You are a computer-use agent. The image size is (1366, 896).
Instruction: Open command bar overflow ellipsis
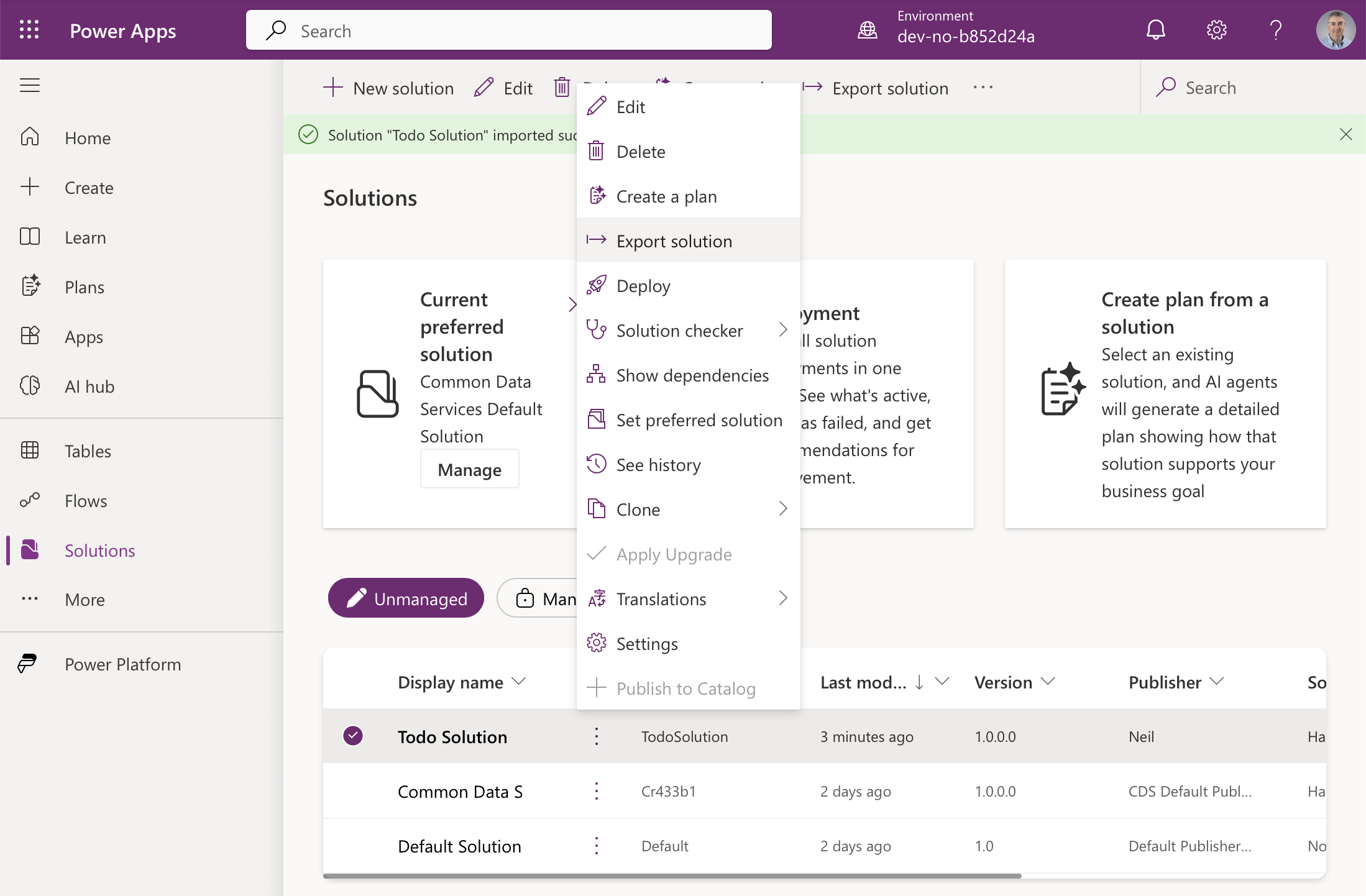pos(983,88)
